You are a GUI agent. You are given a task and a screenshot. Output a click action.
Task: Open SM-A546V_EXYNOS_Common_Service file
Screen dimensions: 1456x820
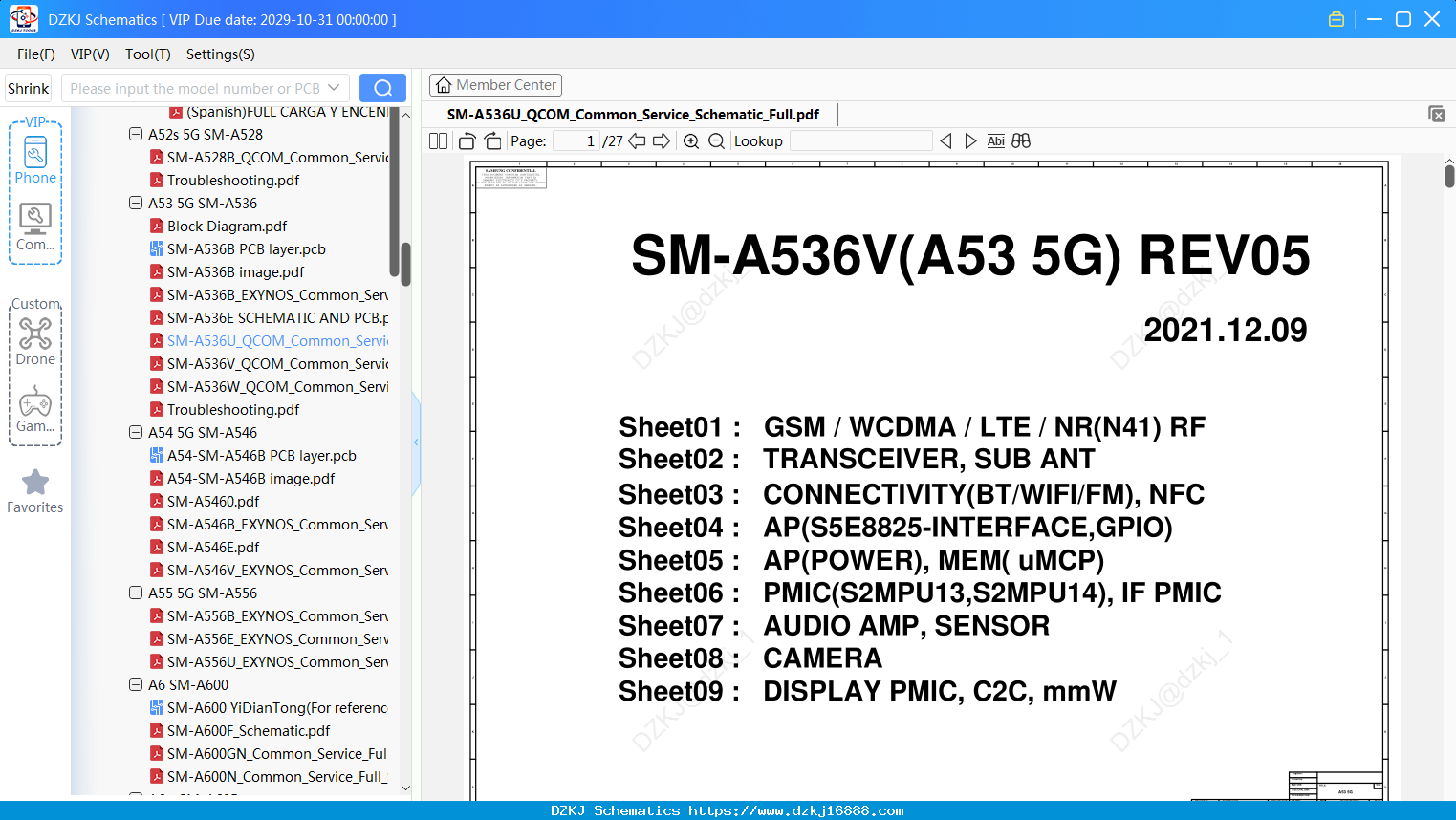269,571
